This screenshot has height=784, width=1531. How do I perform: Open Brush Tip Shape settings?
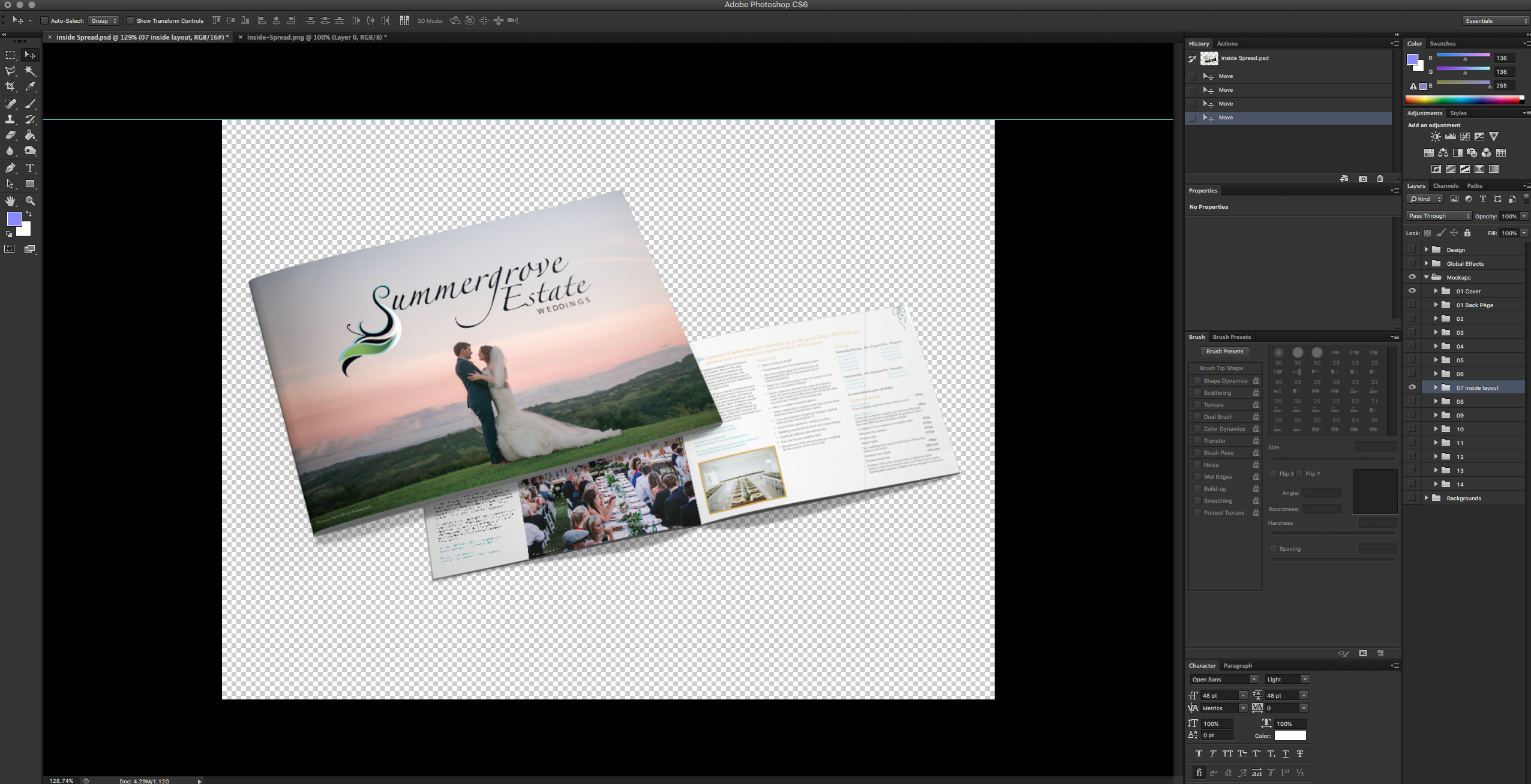1221,368
